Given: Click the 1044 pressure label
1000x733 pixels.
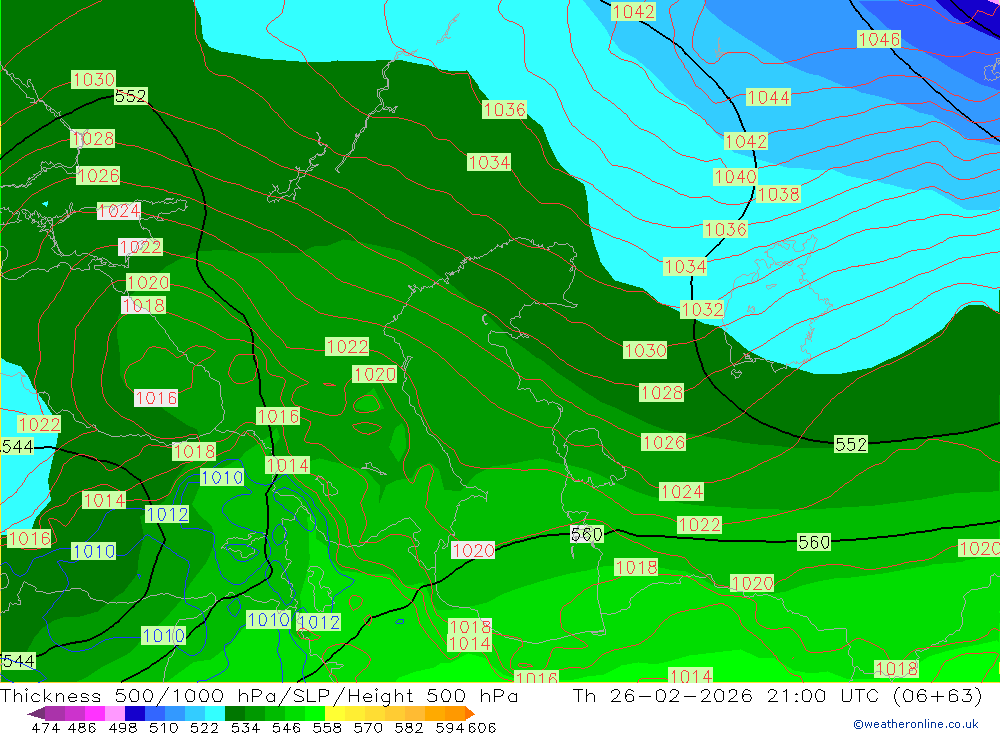Looking at the screenshot, I should coord(768,97).
